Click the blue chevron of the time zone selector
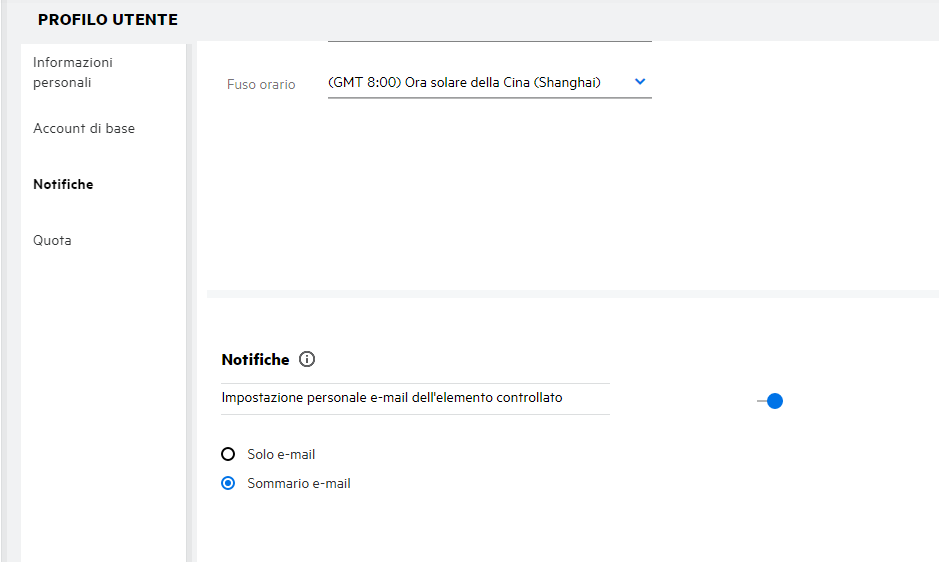The height and width of the screenshot is (562, 939). [x=640, y=82]
